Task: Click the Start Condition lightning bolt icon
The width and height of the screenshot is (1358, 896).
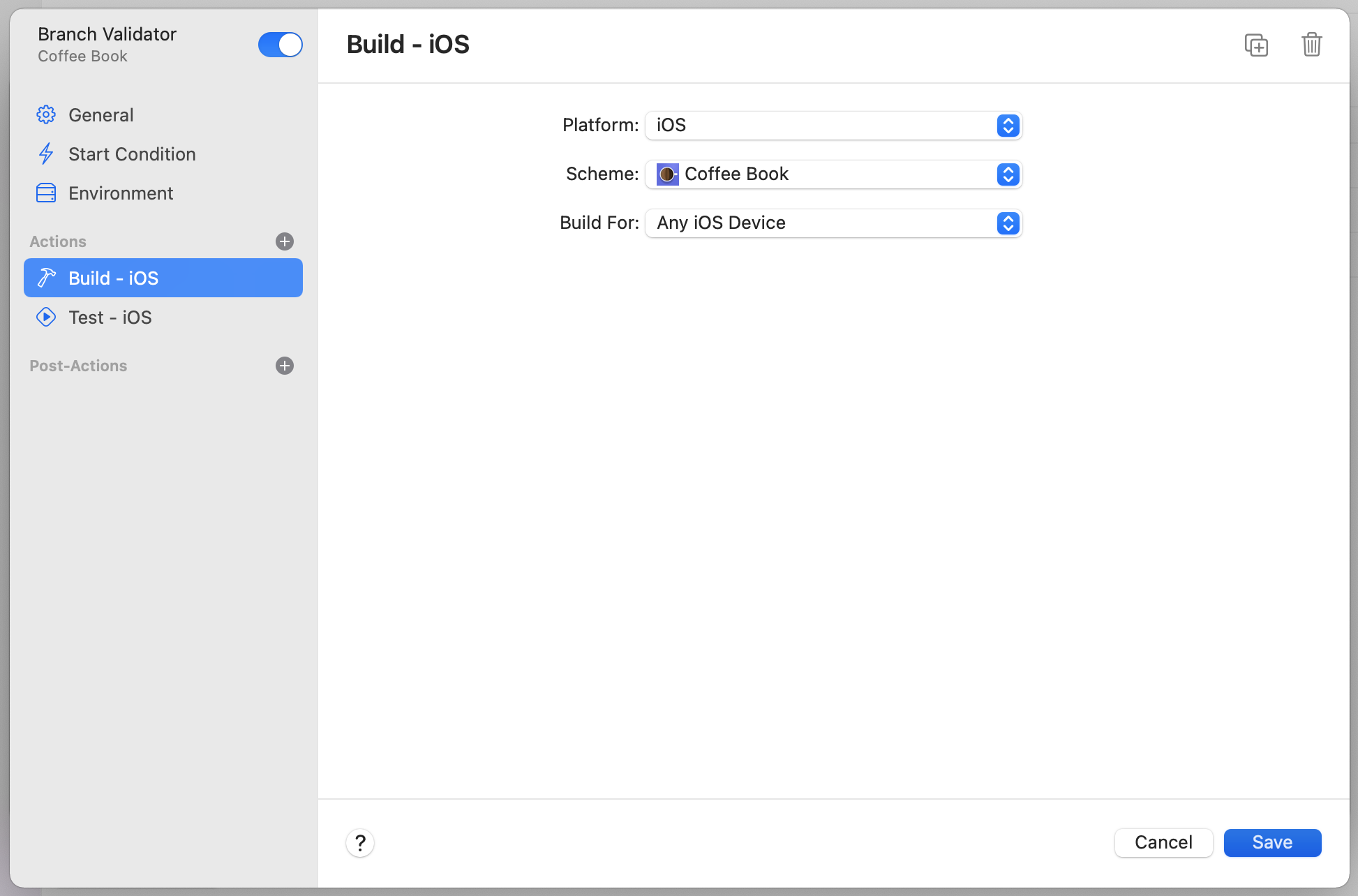Action: coord(46,154)
